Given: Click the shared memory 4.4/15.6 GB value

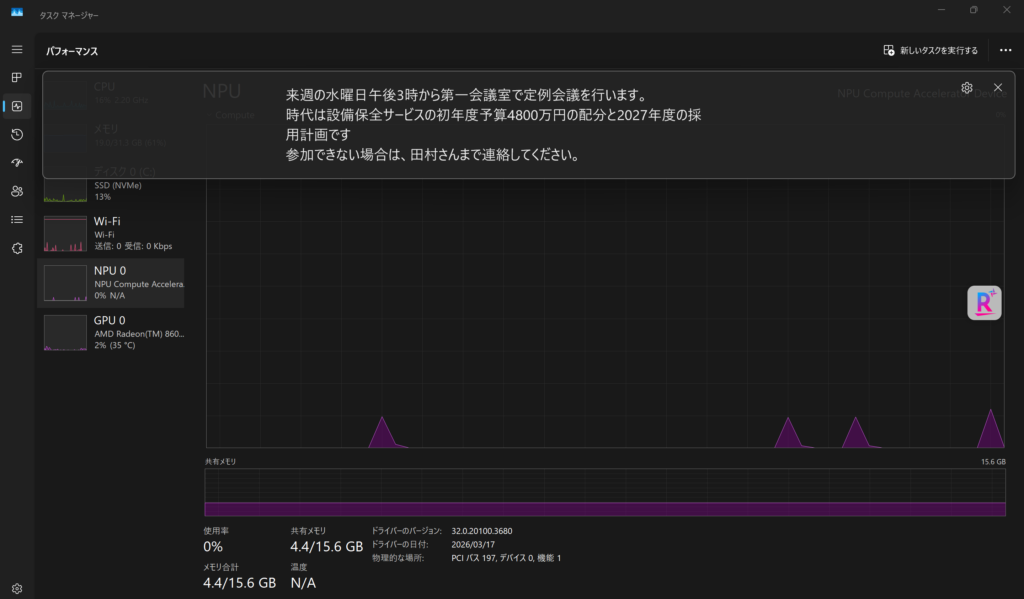Looking at the screenshot, I should click(x=327, y=546).
